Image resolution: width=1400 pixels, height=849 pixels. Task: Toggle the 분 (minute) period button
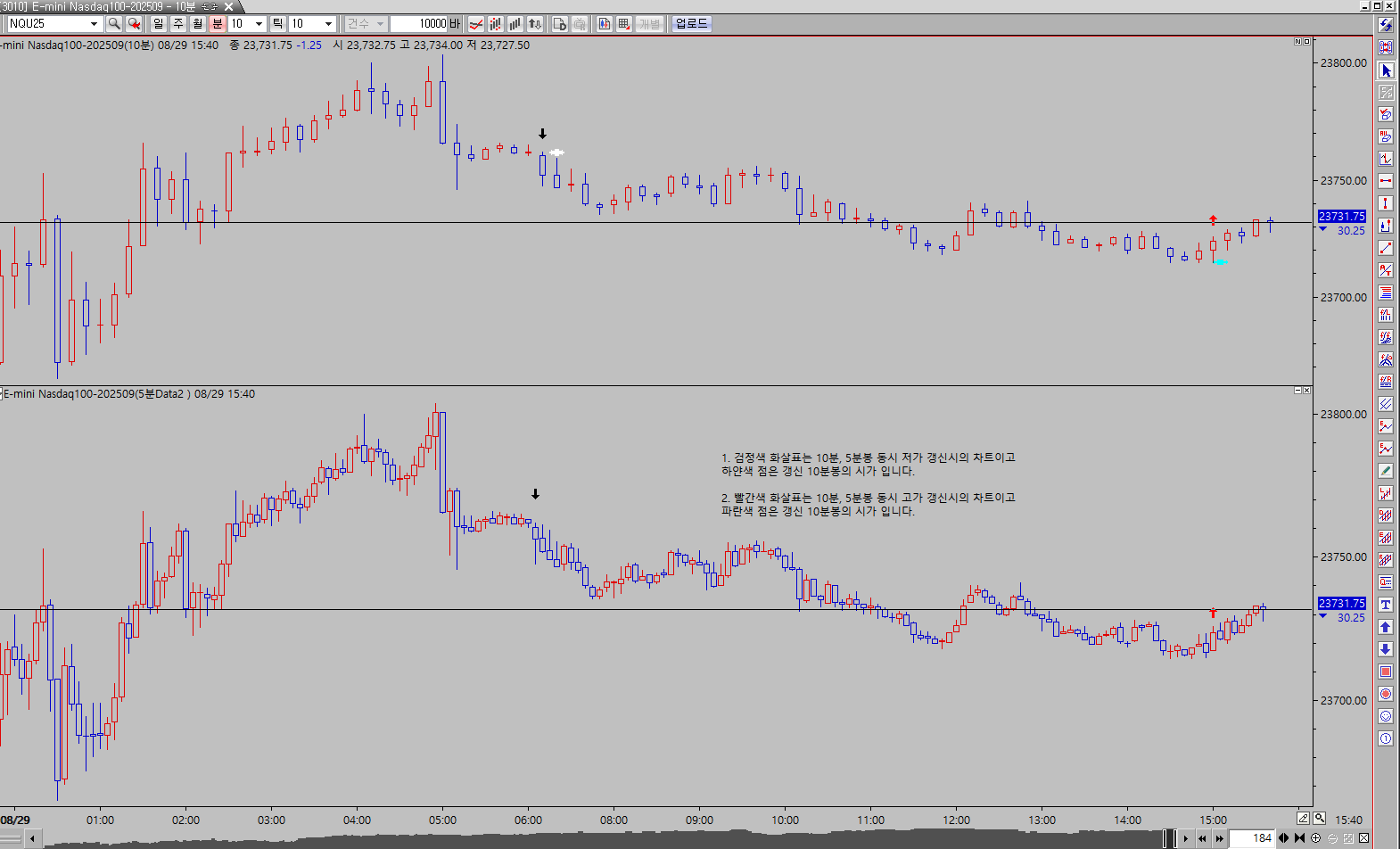(x=217, y=24)
